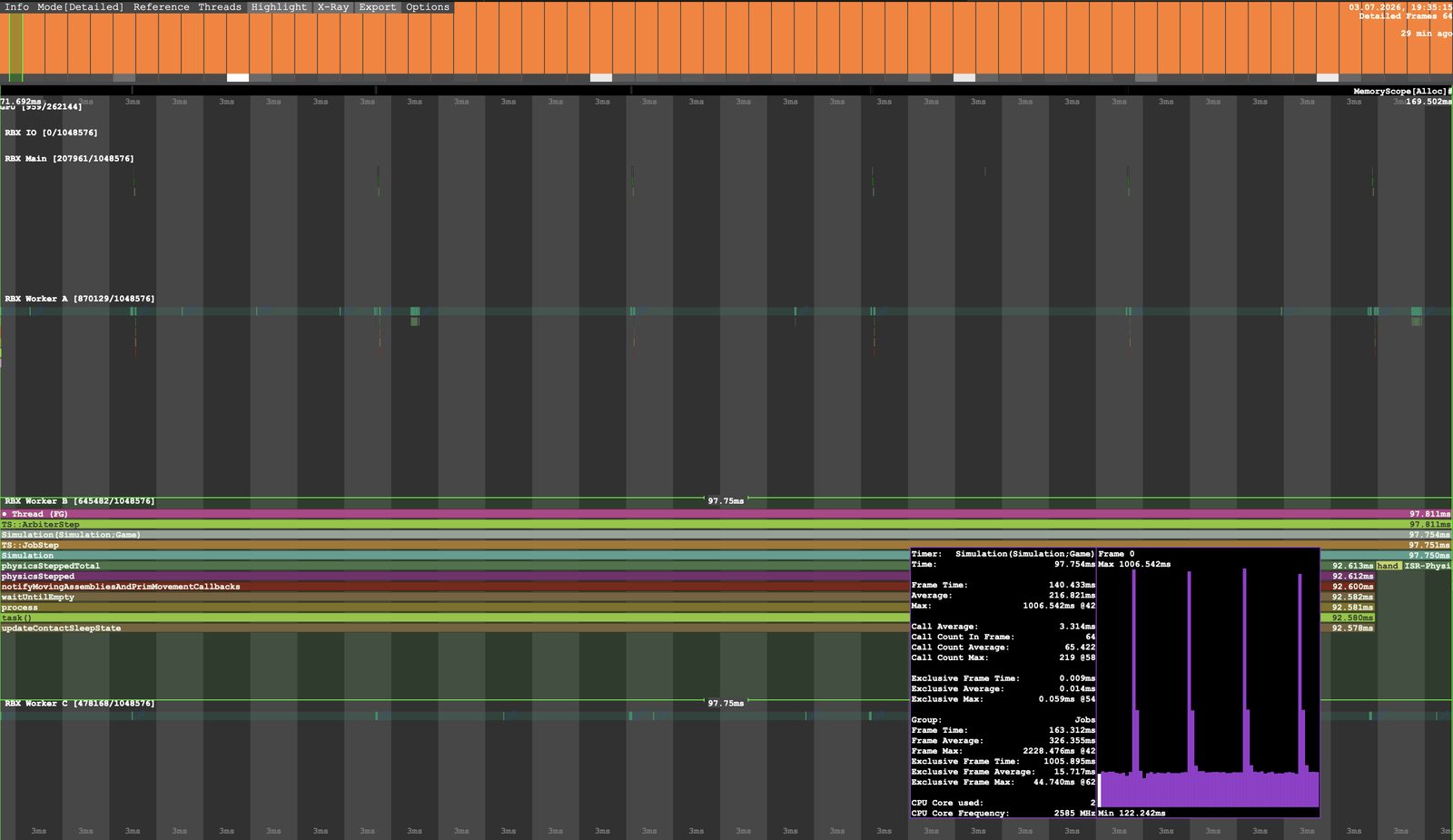Click the purple frame-time history graph
Screen dimensions: 1453x840
coord(1209,688)
